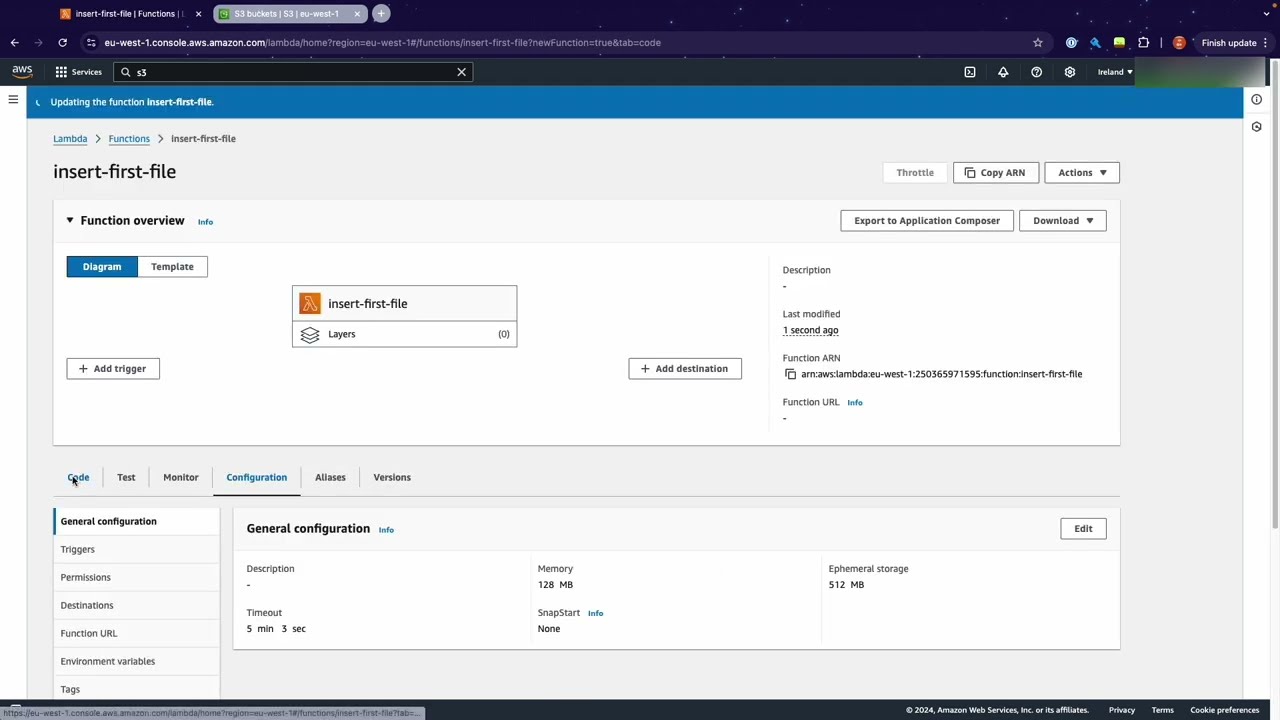The width and height of the screenshot is (1280, 720).
Task: Clear the s3 search text with X
Action: 461,72
